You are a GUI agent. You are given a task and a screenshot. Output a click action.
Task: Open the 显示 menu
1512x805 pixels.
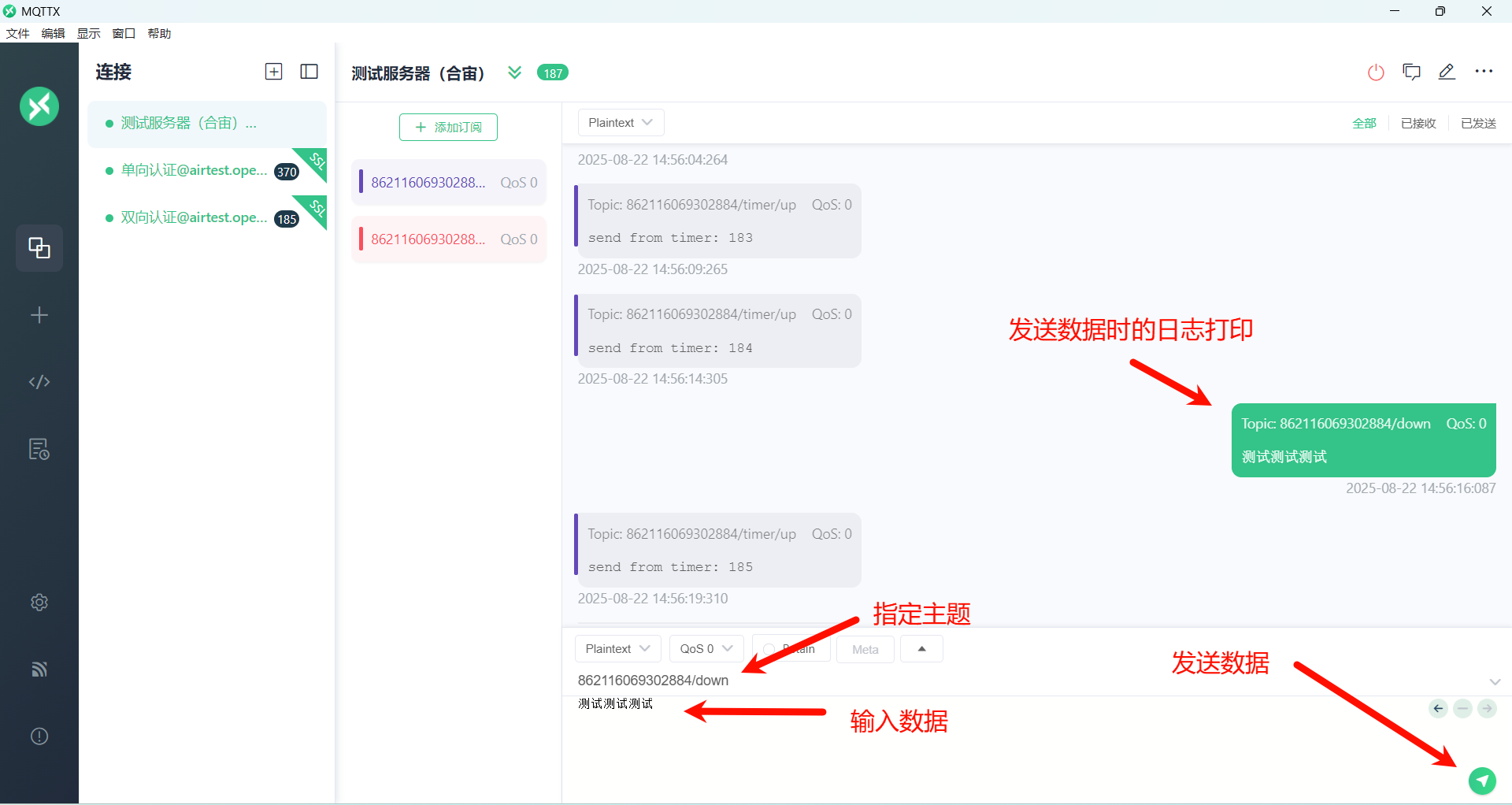[x=88, y=33]
